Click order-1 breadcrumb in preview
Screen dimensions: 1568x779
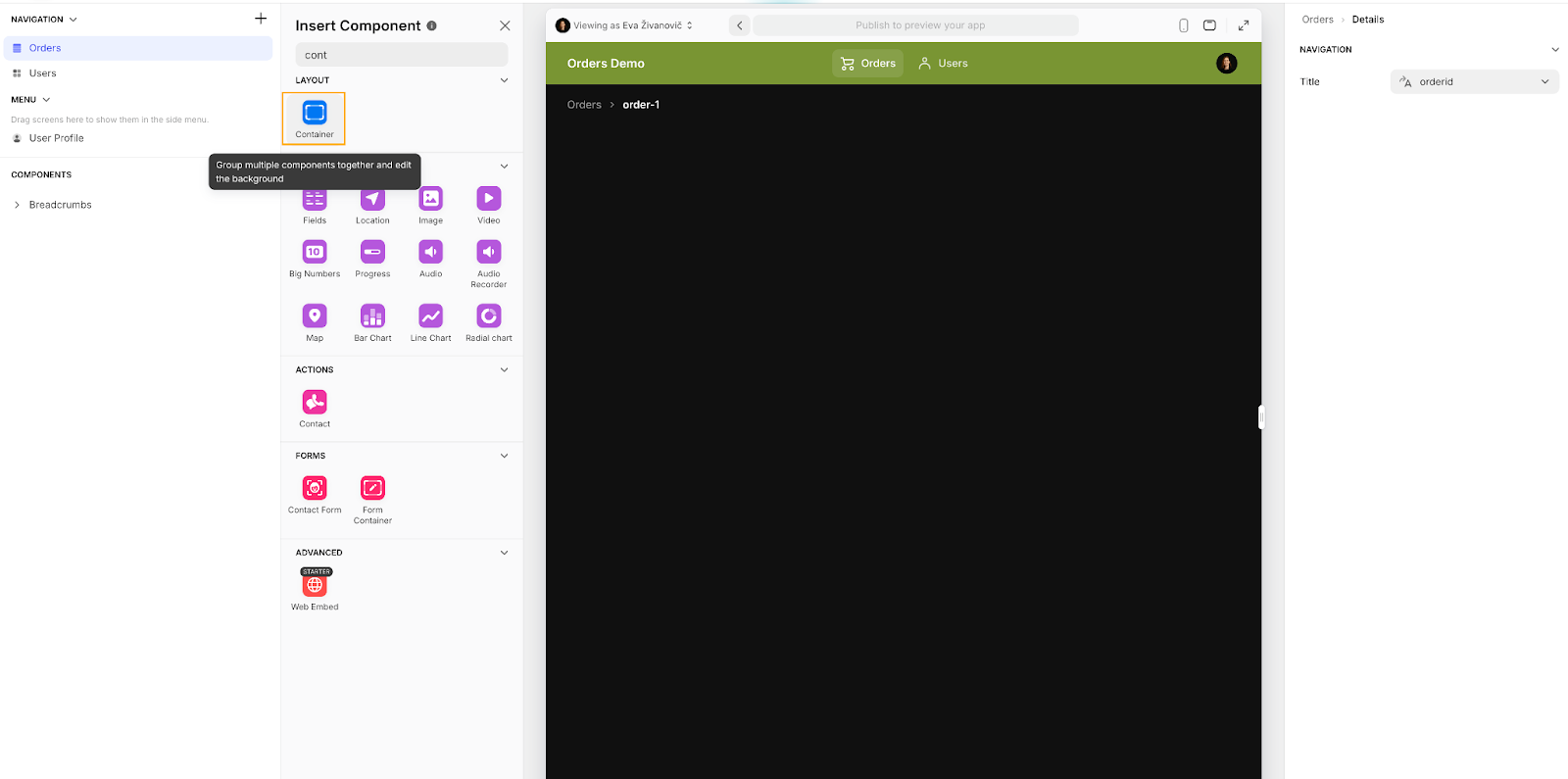(641, 105)
